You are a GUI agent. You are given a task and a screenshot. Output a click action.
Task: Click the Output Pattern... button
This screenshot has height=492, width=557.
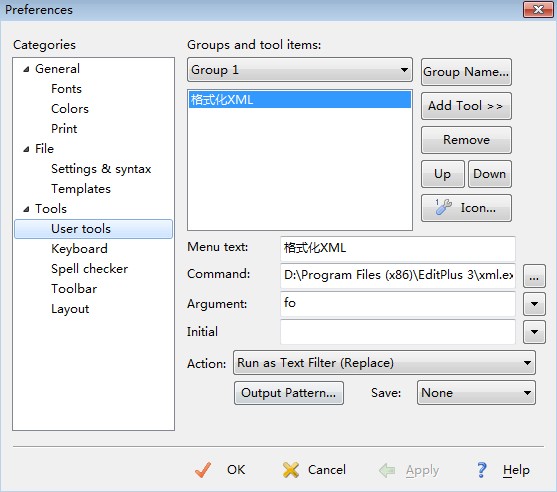point(288,393)
